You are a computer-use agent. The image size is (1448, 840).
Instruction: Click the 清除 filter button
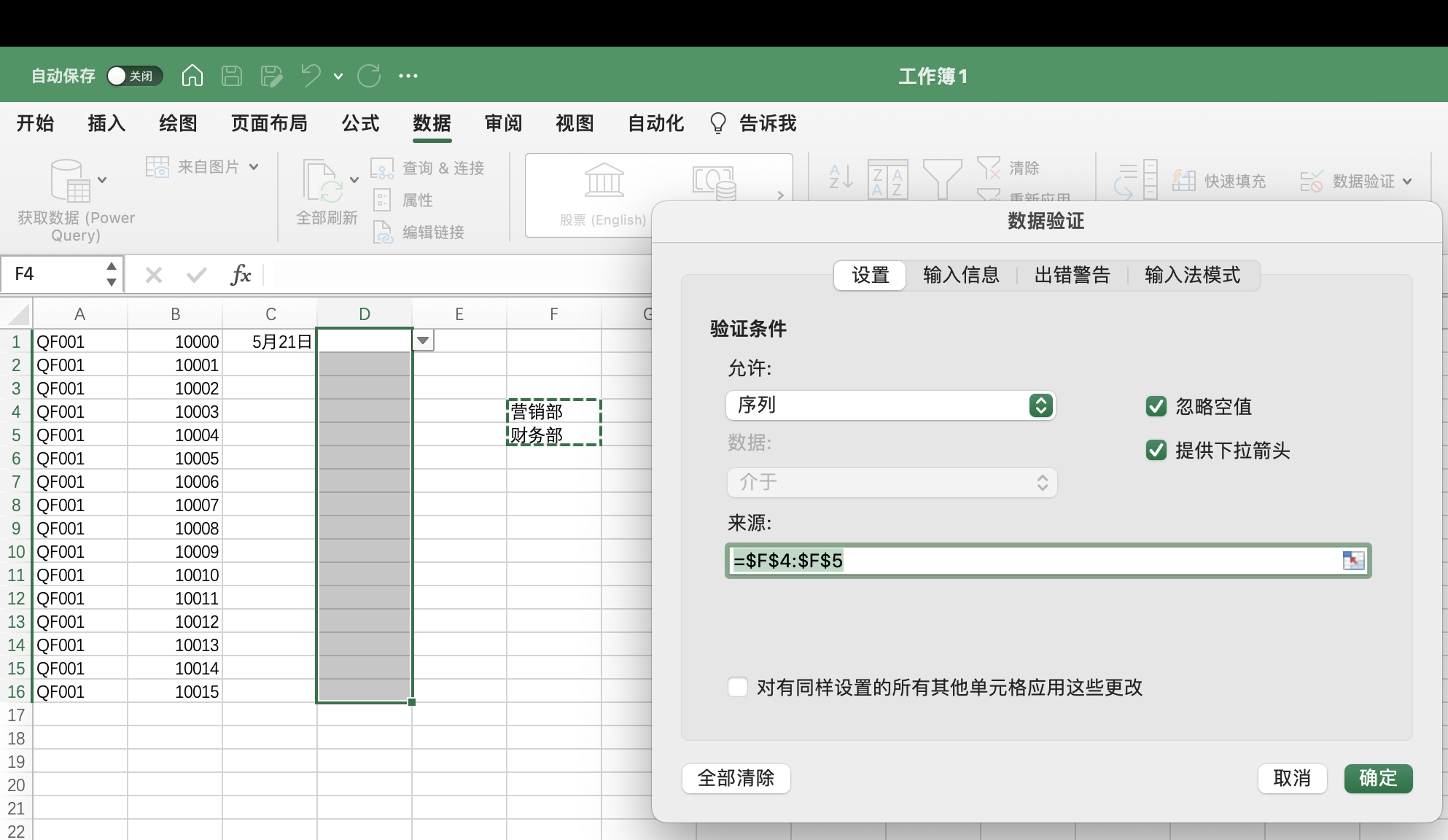click(1009, 168)
